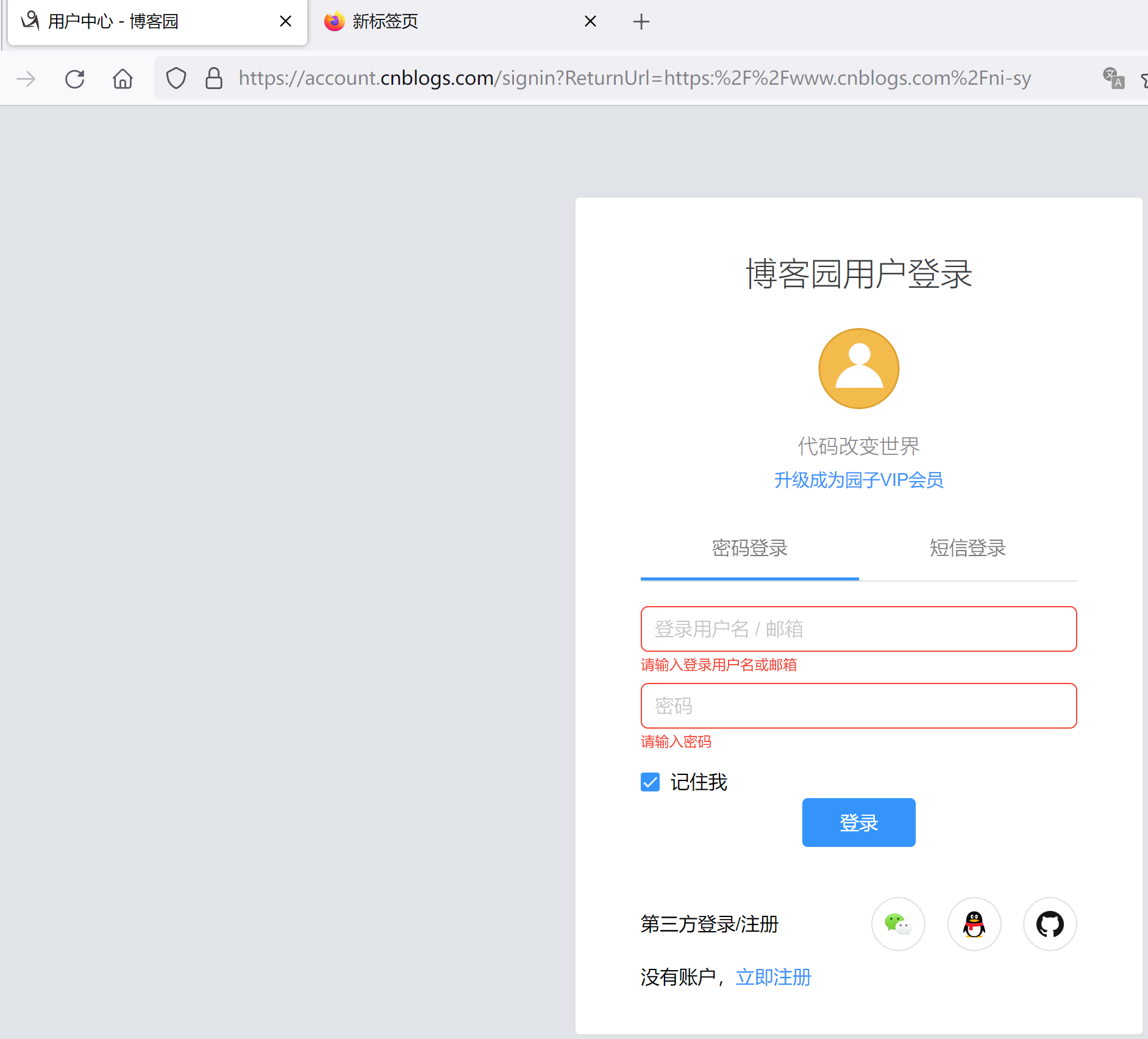Click the orange user avatar
1148x1039 pixels.
(859, 368)
